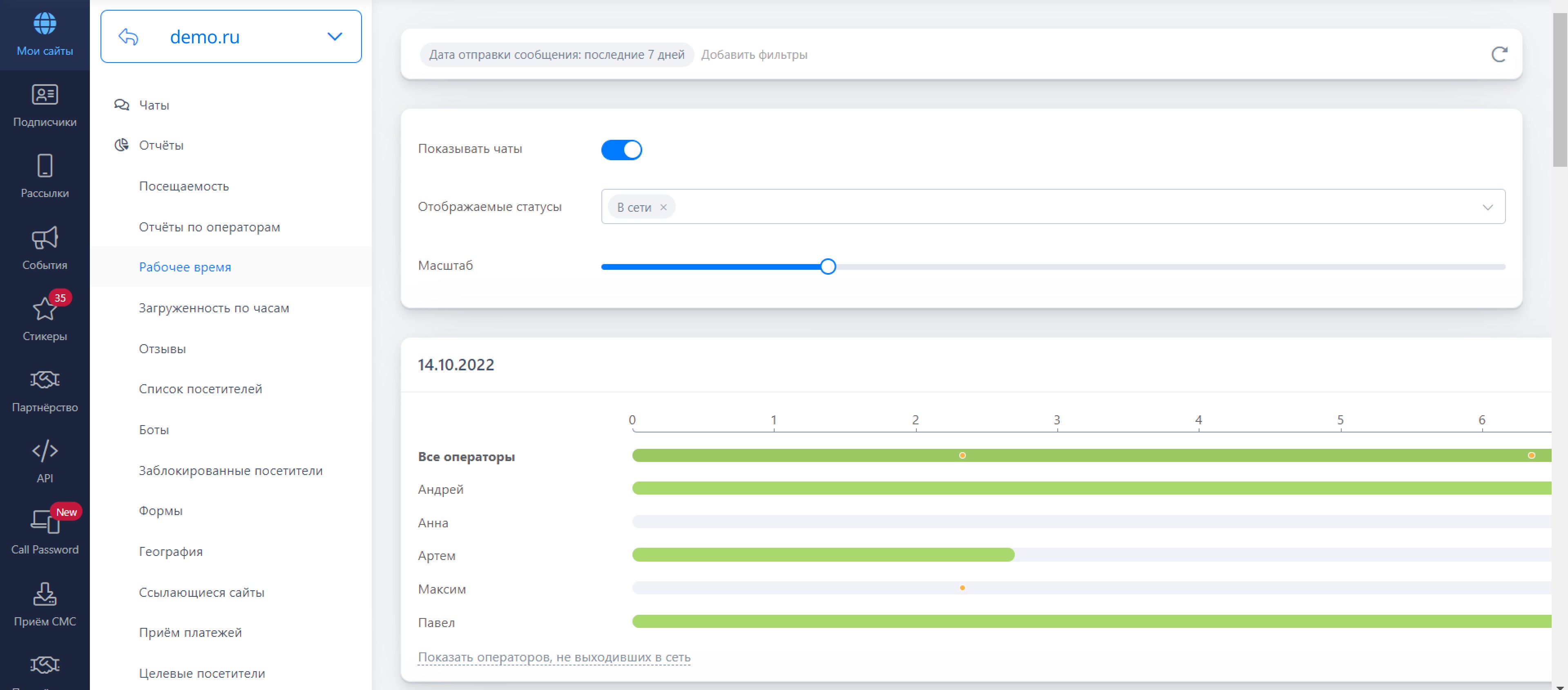The width and height of the screenshot is (1568, 690).
Task: Open Стикеры star icon with badge
Action: tap(45, 309)
